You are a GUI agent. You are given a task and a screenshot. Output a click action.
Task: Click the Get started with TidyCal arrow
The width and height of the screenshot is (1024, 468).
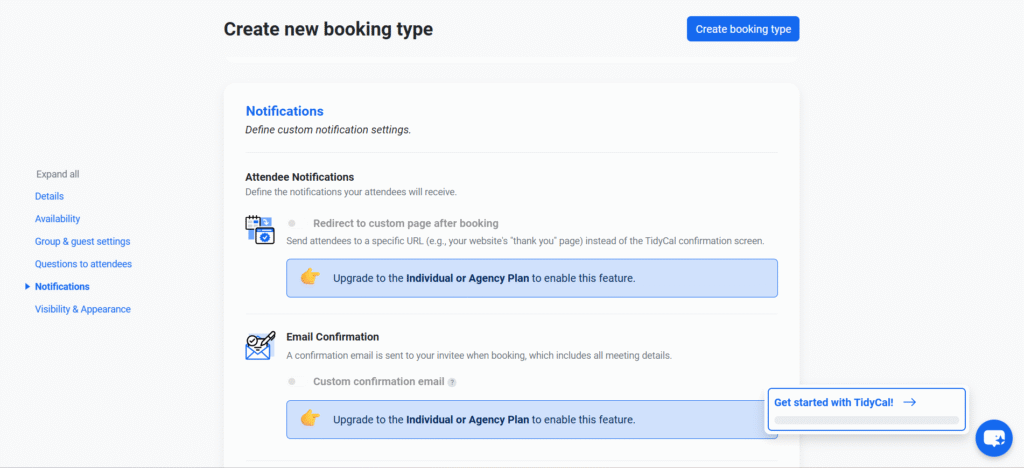[909, 402]
